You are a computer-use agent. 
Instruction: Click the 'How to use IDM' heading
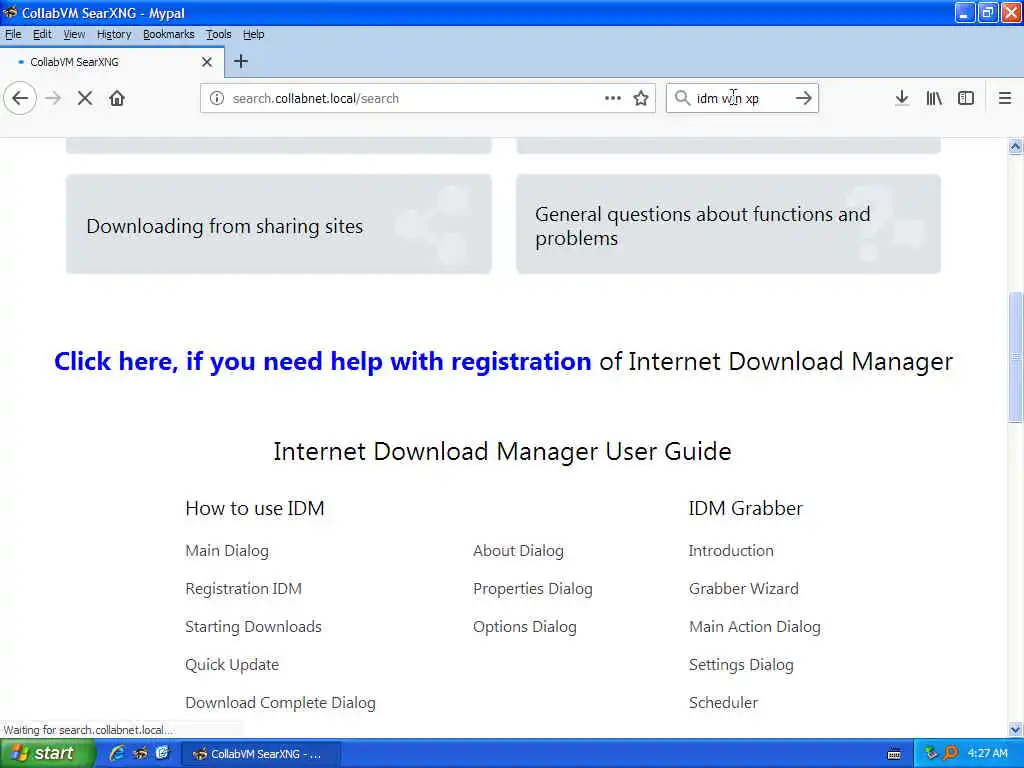point(255,509)
